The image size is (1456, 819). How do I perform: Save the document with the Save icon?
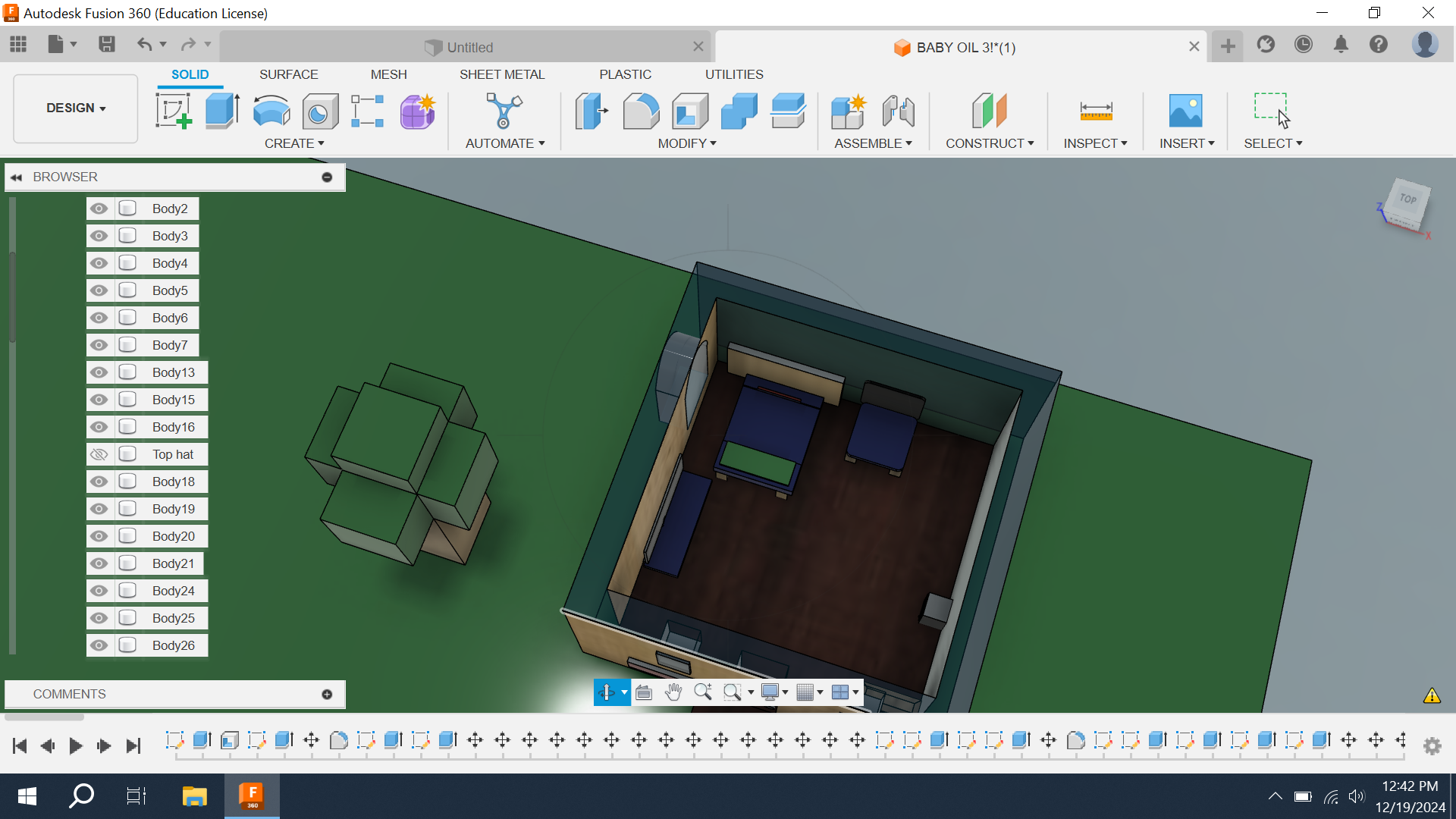[107, 44]
